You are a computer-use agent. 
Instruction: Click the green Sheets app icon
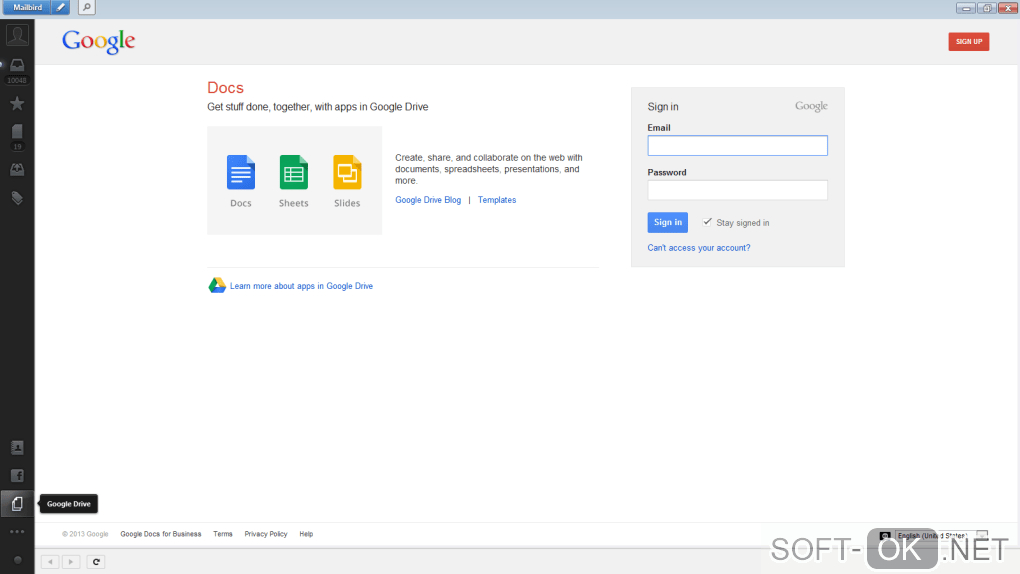point(293,172)
